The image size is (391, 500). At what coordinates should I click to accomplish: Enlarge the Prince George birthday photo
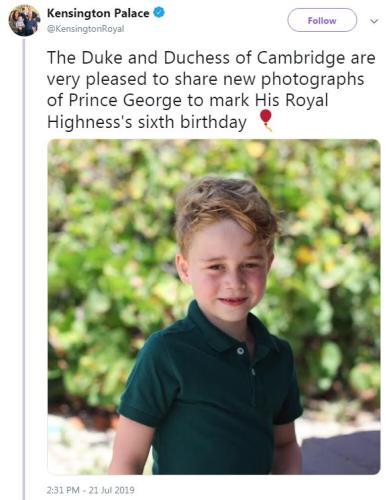pyautogui.click(x=214, y=307)
